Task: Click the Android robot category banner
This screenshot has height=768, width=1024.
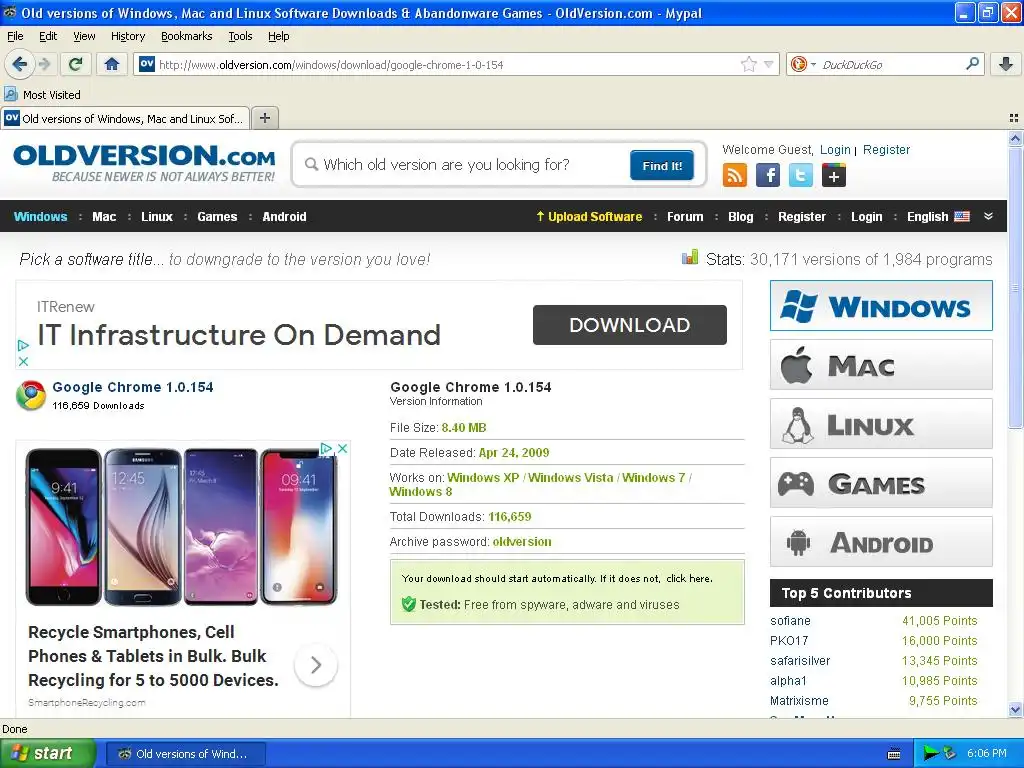Action: point(881,541)
